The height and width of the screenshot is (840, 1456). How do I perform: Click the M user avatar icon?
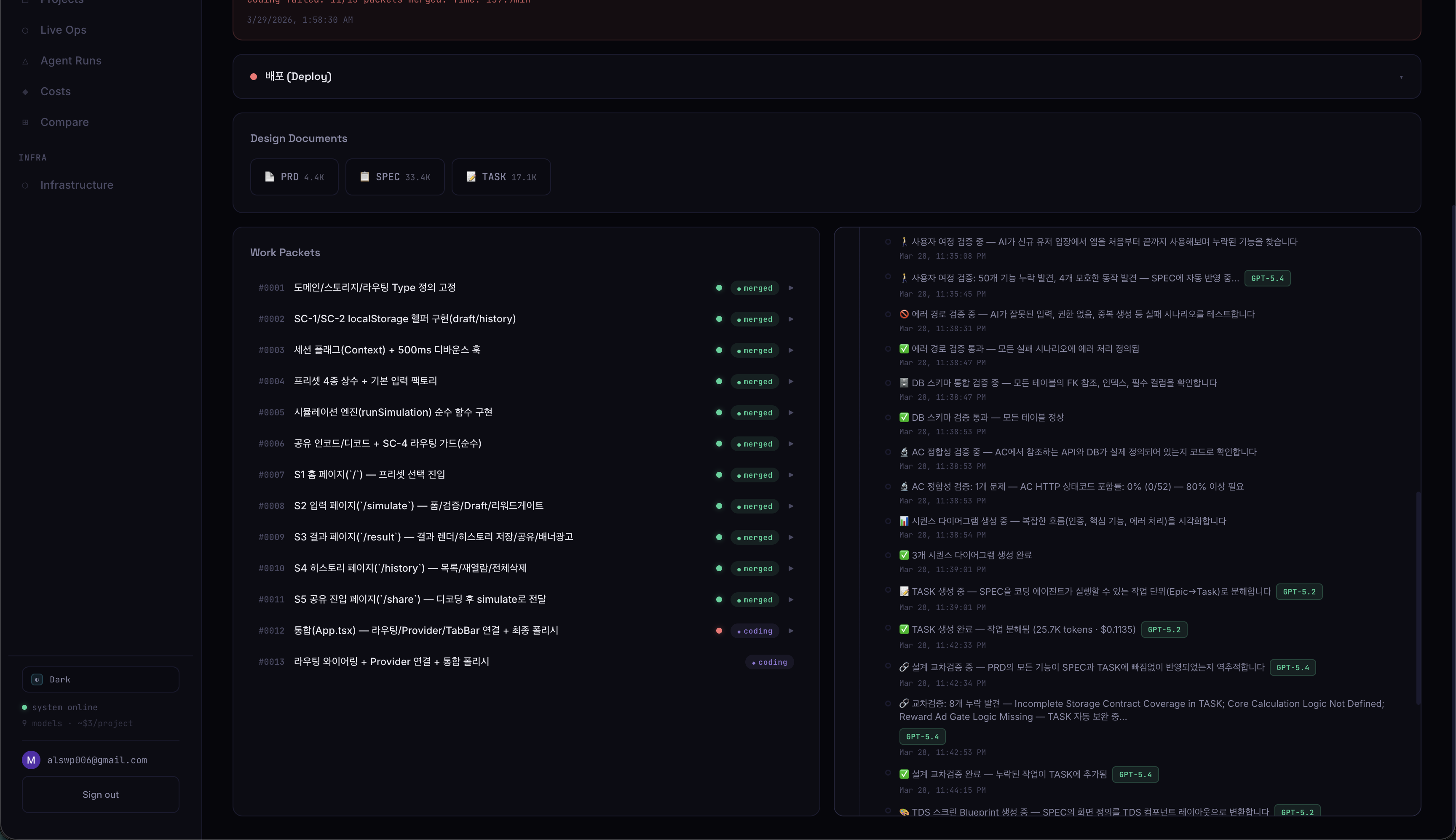(31, 760)
